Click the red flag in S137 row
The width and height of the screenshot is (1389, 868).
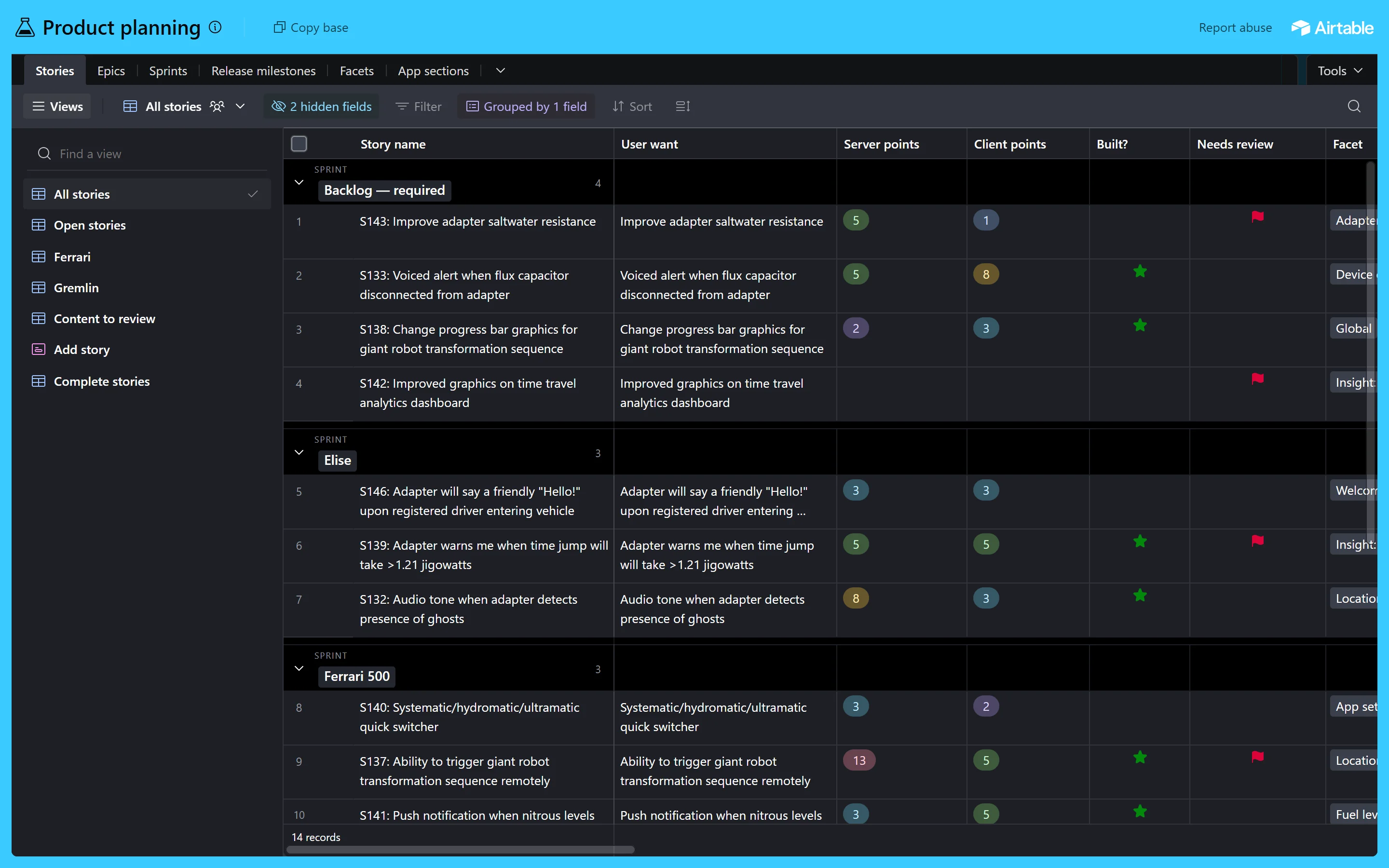(x=1257, y=757)
